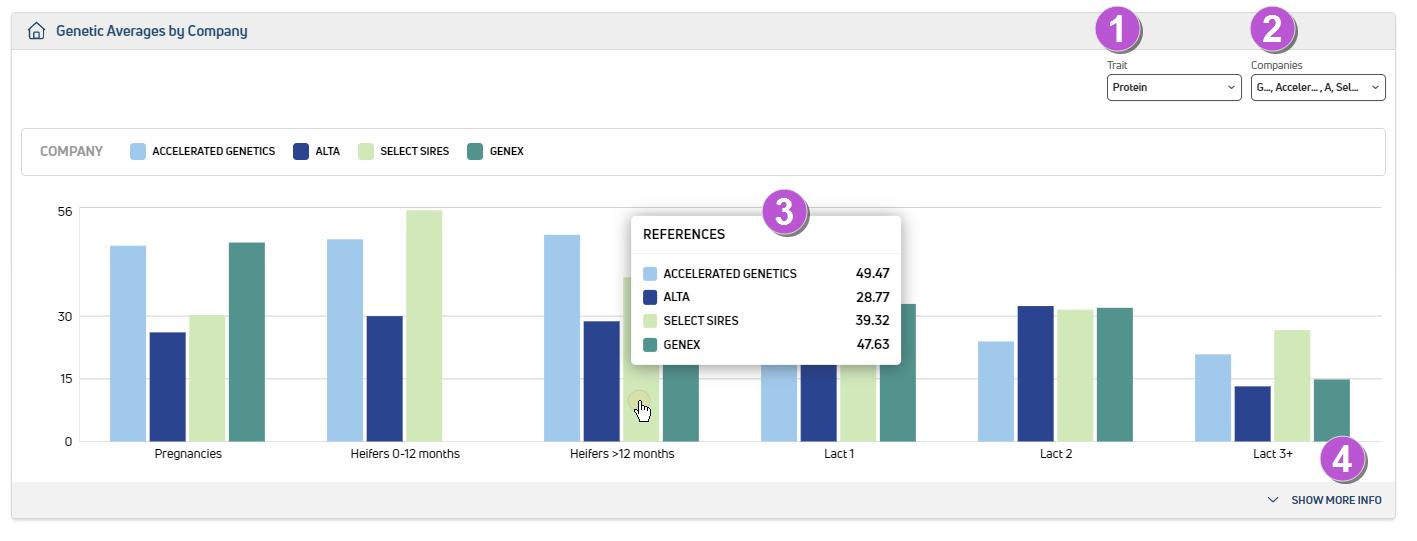Click callout marker number 4
This screenshot has height=541, width=1417.
point(1342,460)
